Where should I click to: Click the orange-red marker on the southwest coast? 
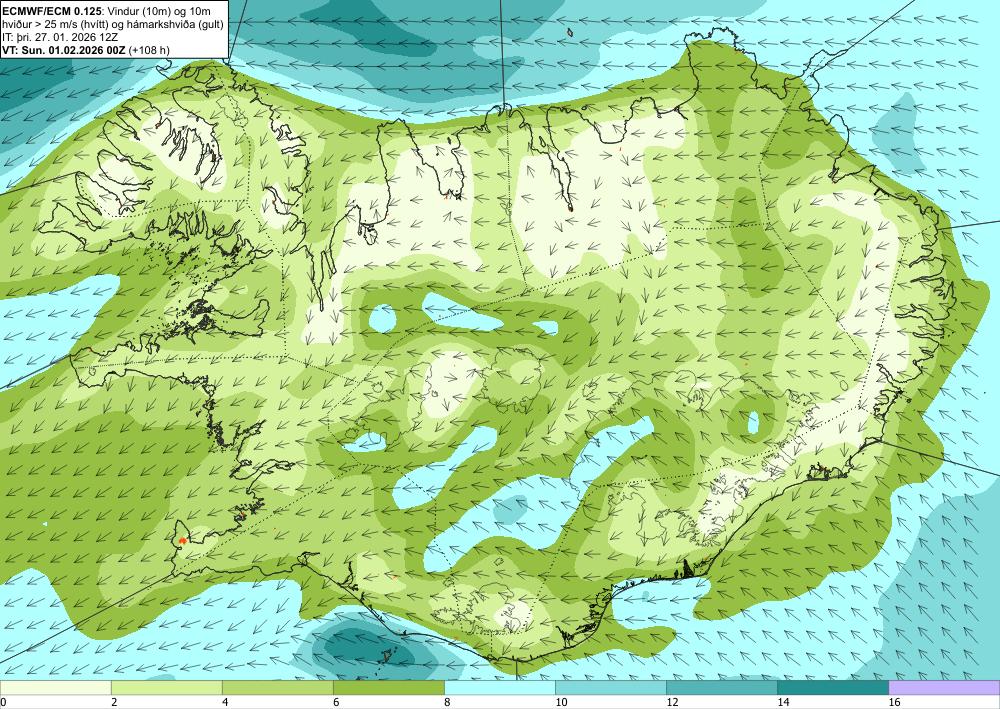click(182, 540)
